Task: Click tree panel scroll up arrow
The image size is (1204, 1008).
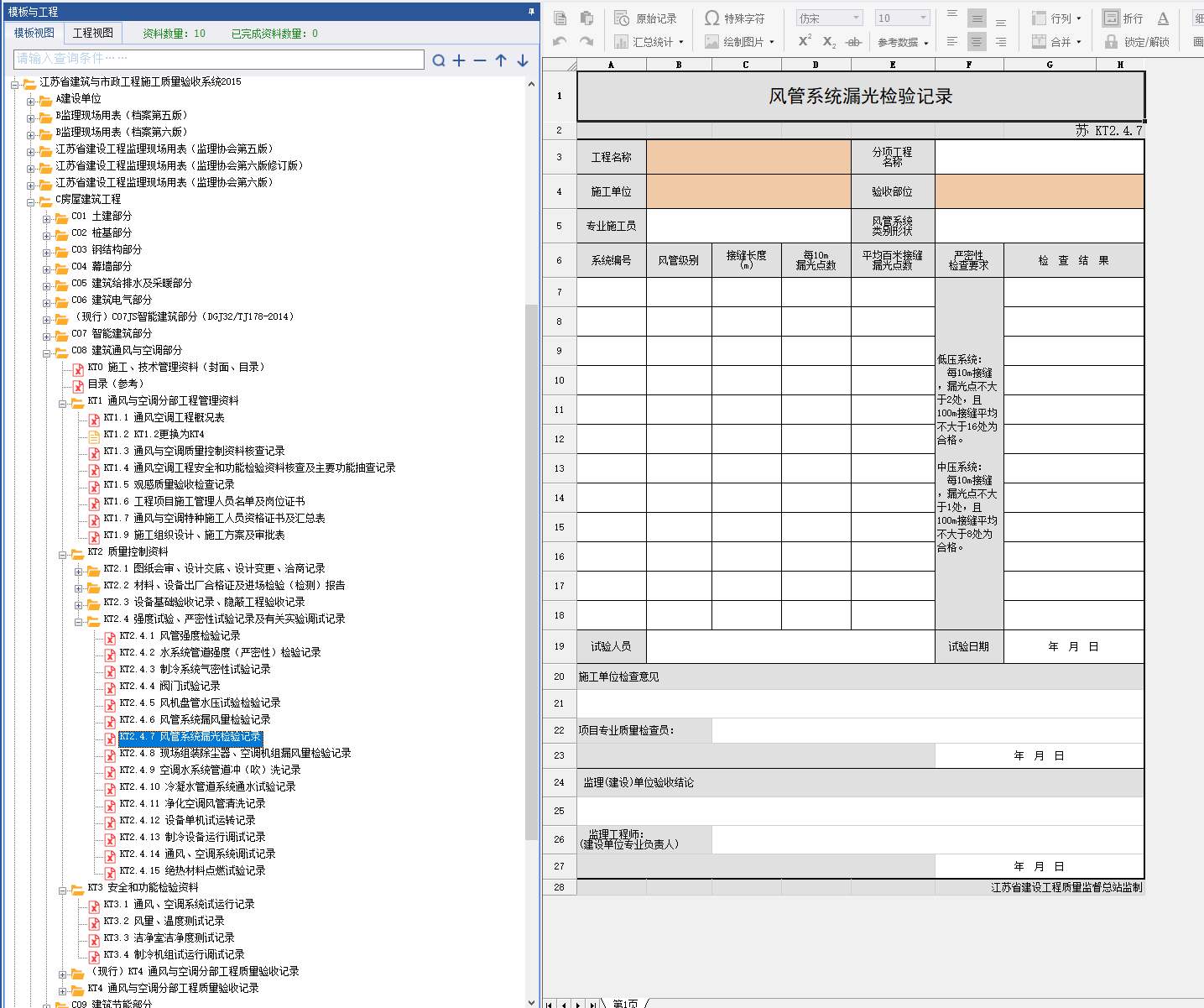Action: pyautogui.click(x=531, y=84)
